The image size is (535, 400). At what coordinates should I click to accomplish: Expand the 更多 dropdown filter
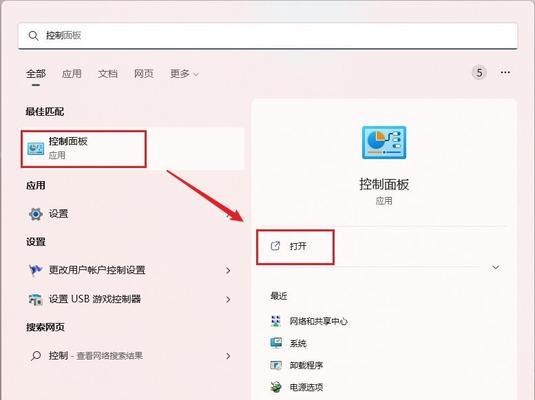184,73
